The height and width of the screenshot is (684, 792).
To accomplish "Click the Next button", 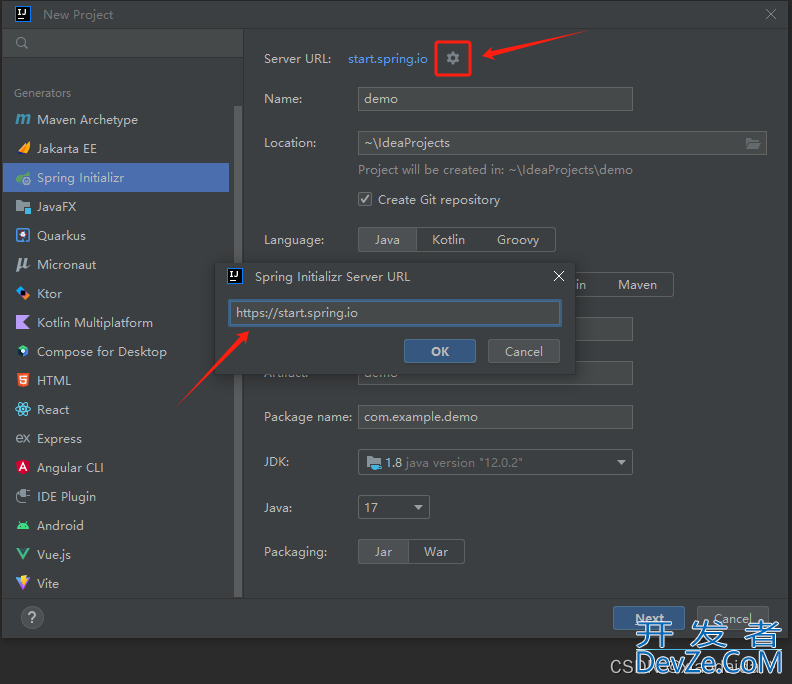I will pos(649,618).
